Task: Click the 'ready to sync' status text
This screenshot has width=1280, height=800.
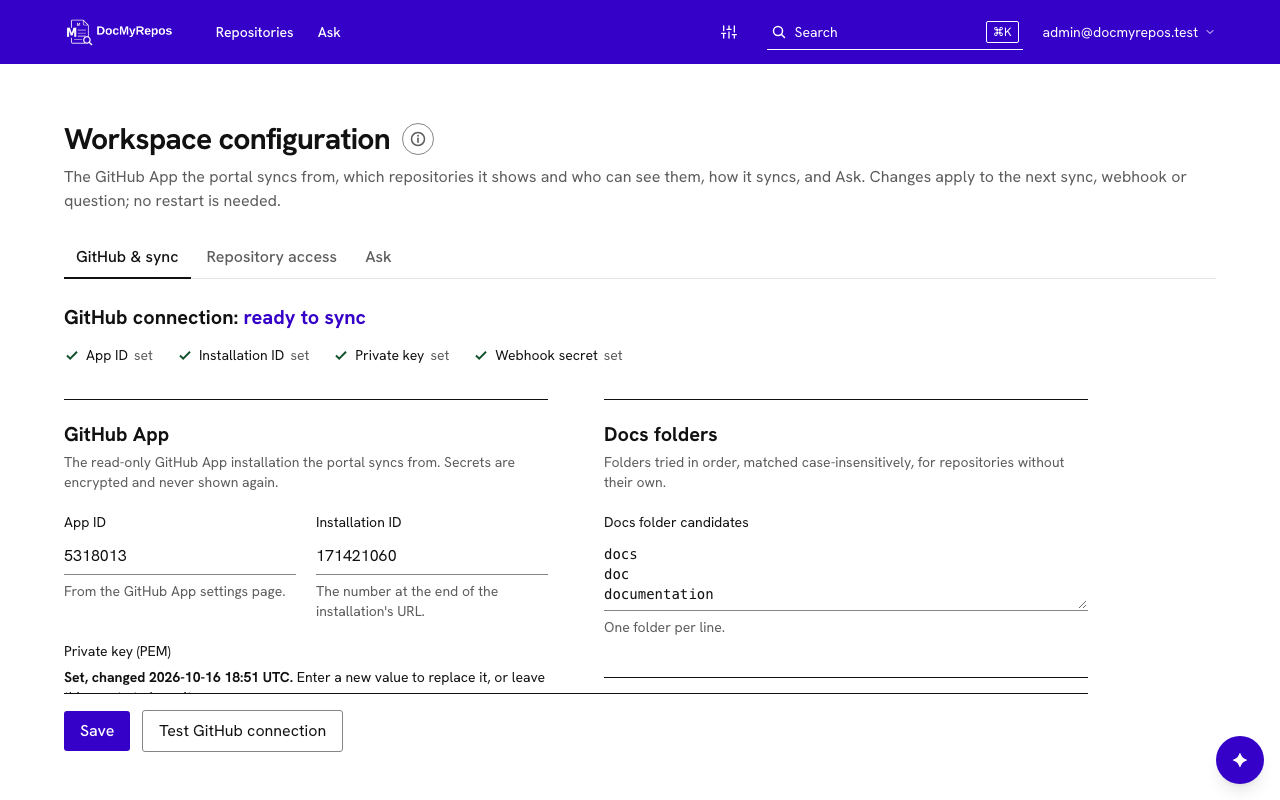Action: coord(305,318)
